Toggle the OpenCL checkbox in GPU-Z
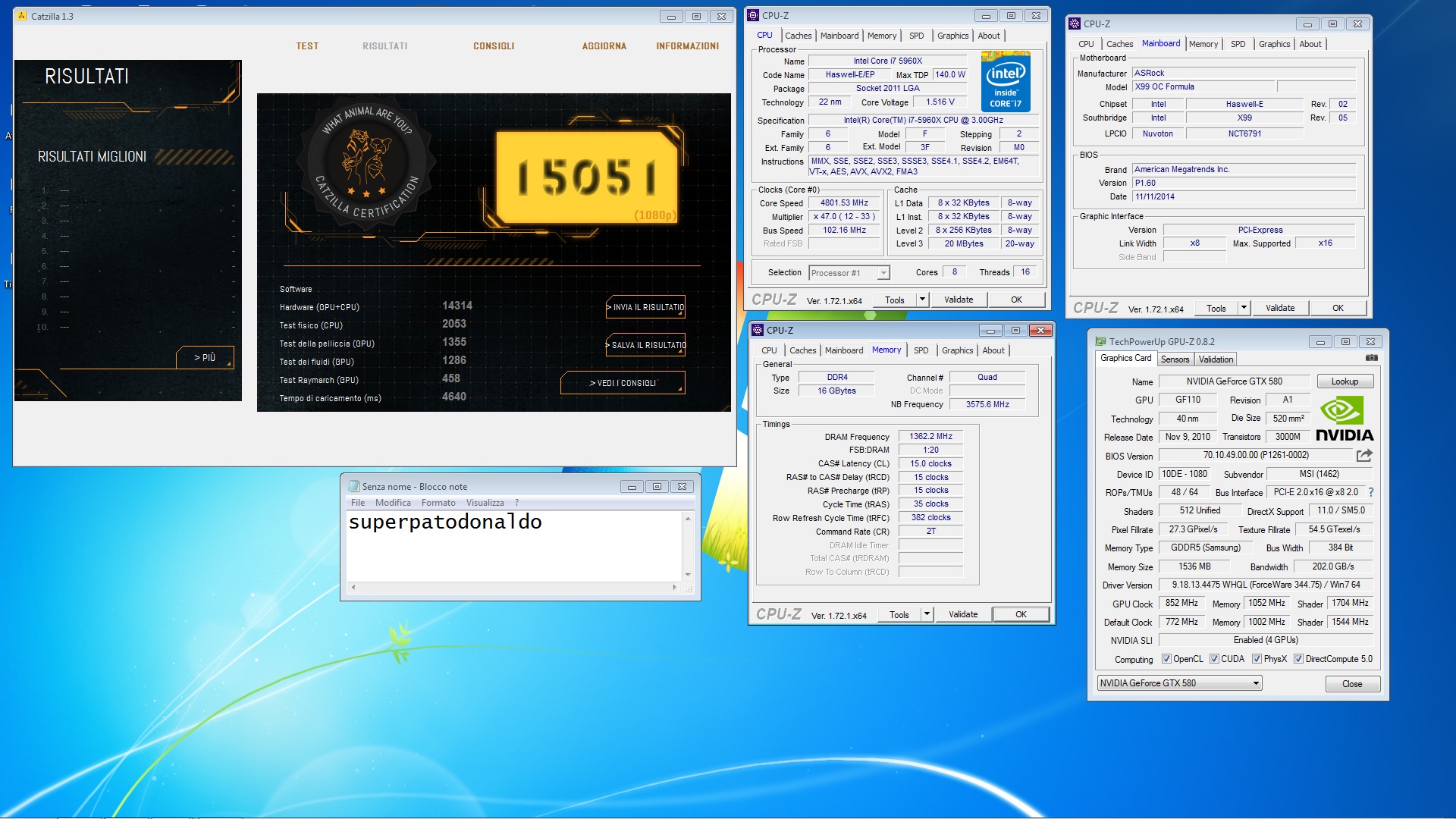The image size is (1456, 819). pyautogui.click(x=1167, y=659)
